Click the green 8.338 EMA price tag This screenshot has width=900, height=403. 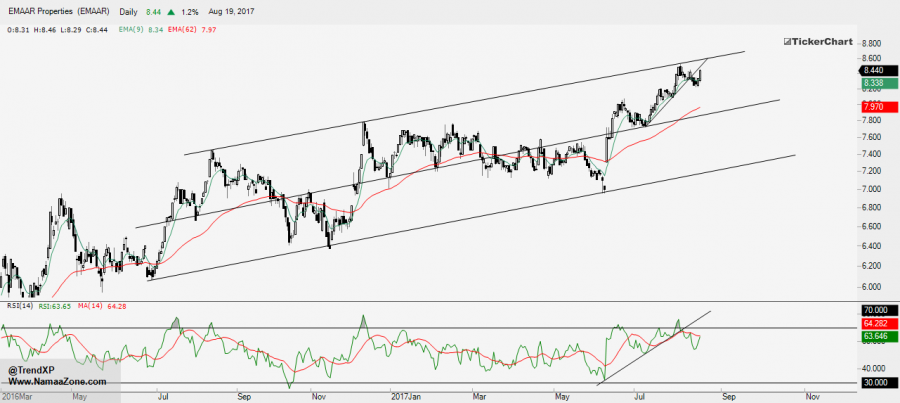(878, 84)
